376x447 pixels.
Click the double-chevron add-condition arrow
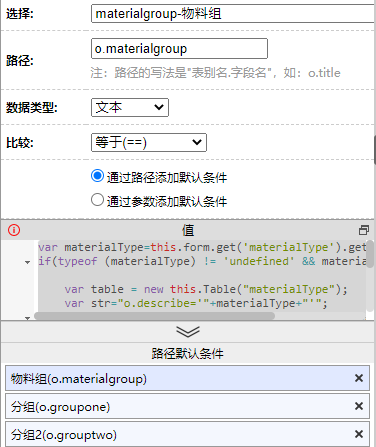pos(188,331)
